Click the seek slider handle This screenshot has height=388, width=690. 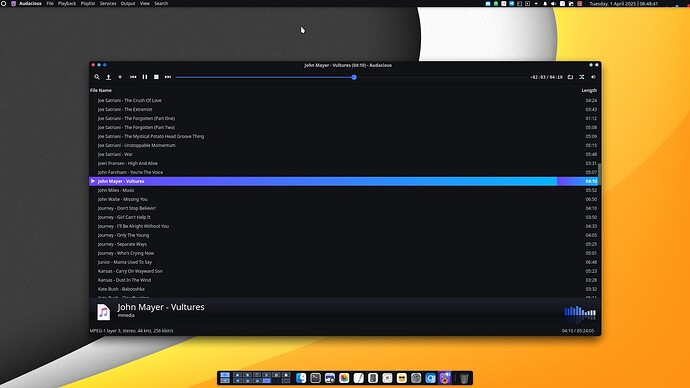coord(354,77)
